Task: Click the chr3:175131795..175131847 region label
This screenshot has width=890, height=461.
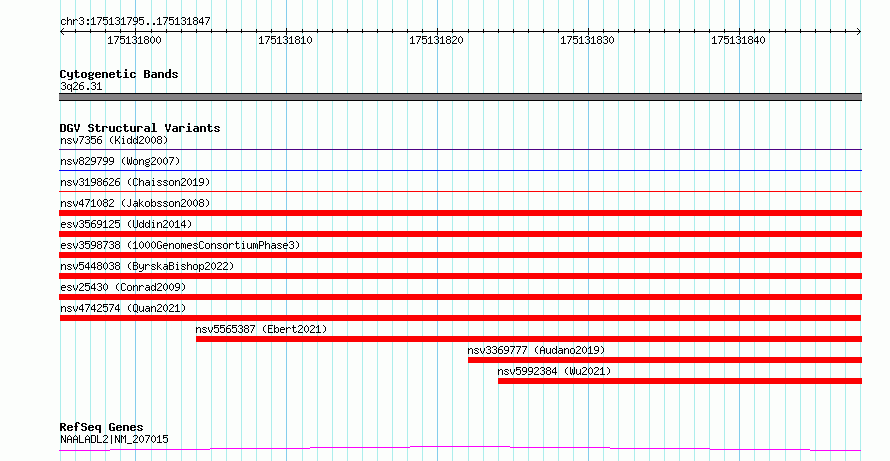Action: coord(135,21)
